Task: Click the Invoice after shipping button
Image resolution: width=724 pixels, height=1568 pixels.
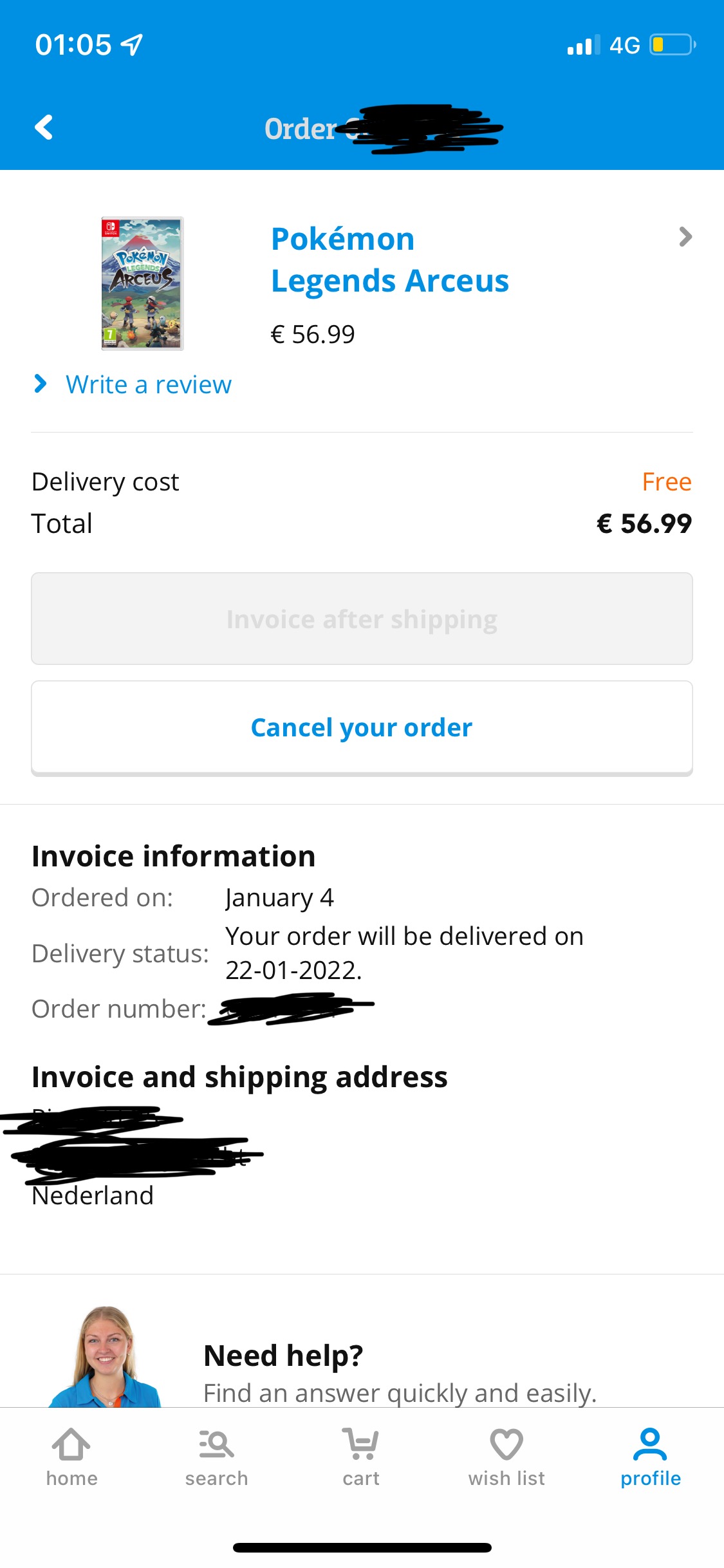Action: point(362,619)
